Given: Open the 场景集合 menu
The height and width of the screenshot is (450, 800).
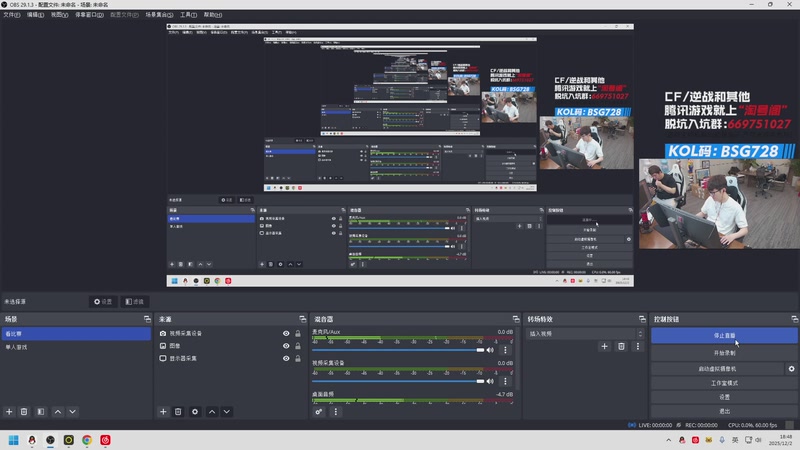Looking at the screenshot, I should tap(159, 15).
